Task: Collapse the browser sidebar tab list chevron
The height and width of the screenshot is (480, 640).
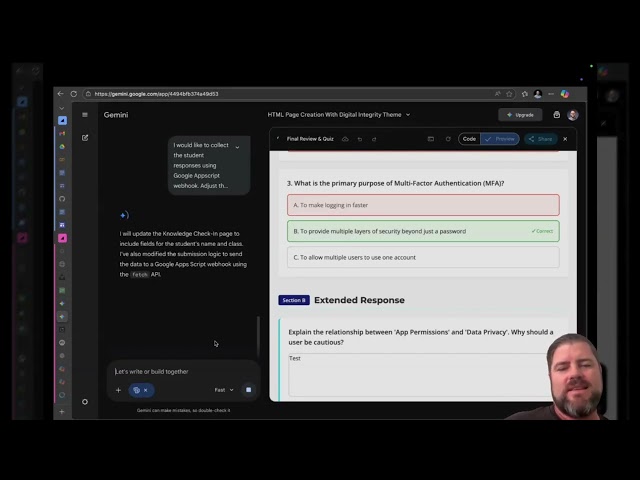Action: [x=62, y=108]
